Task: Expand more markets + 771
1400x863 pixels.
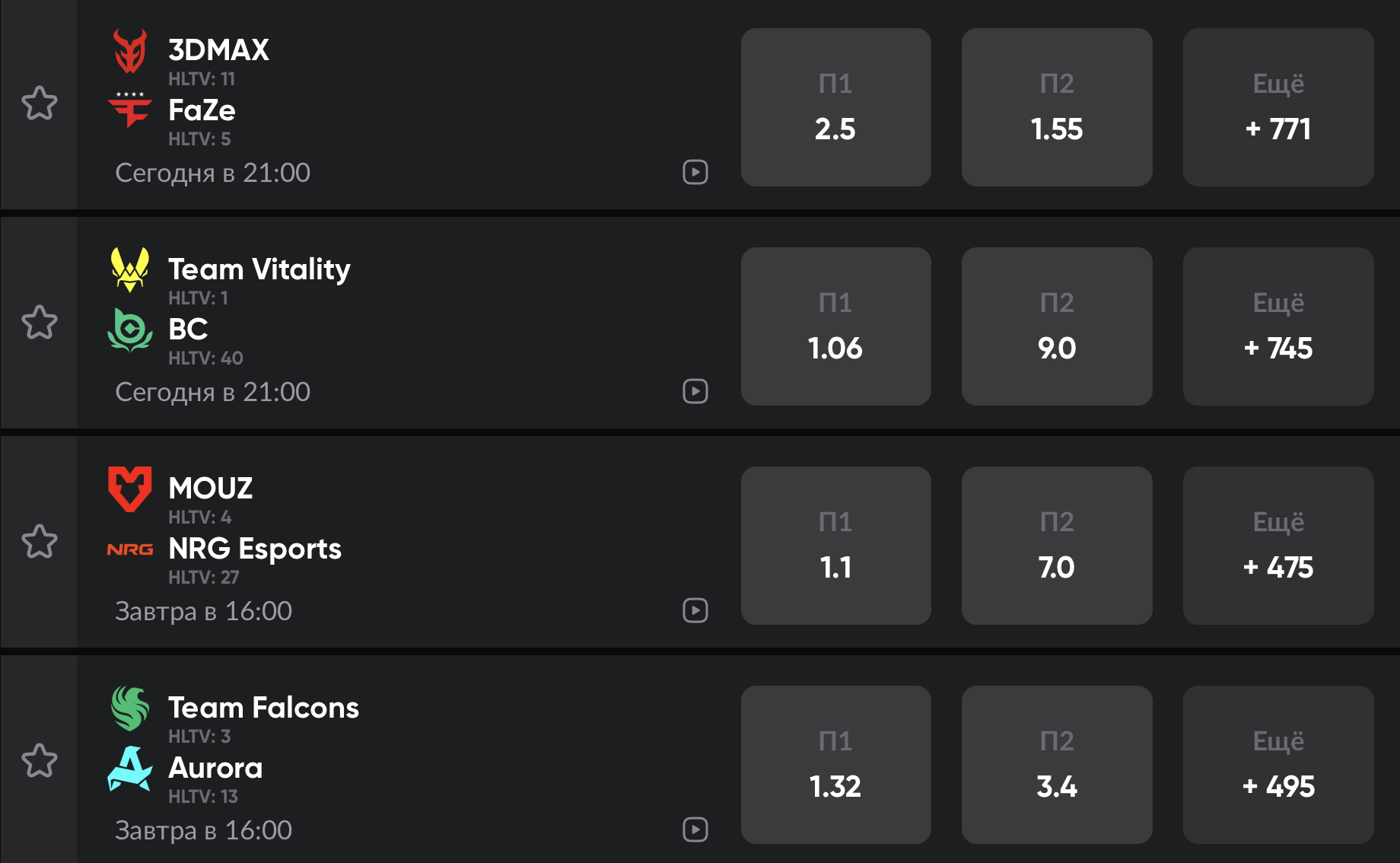Action: [x=1278, y=107]
